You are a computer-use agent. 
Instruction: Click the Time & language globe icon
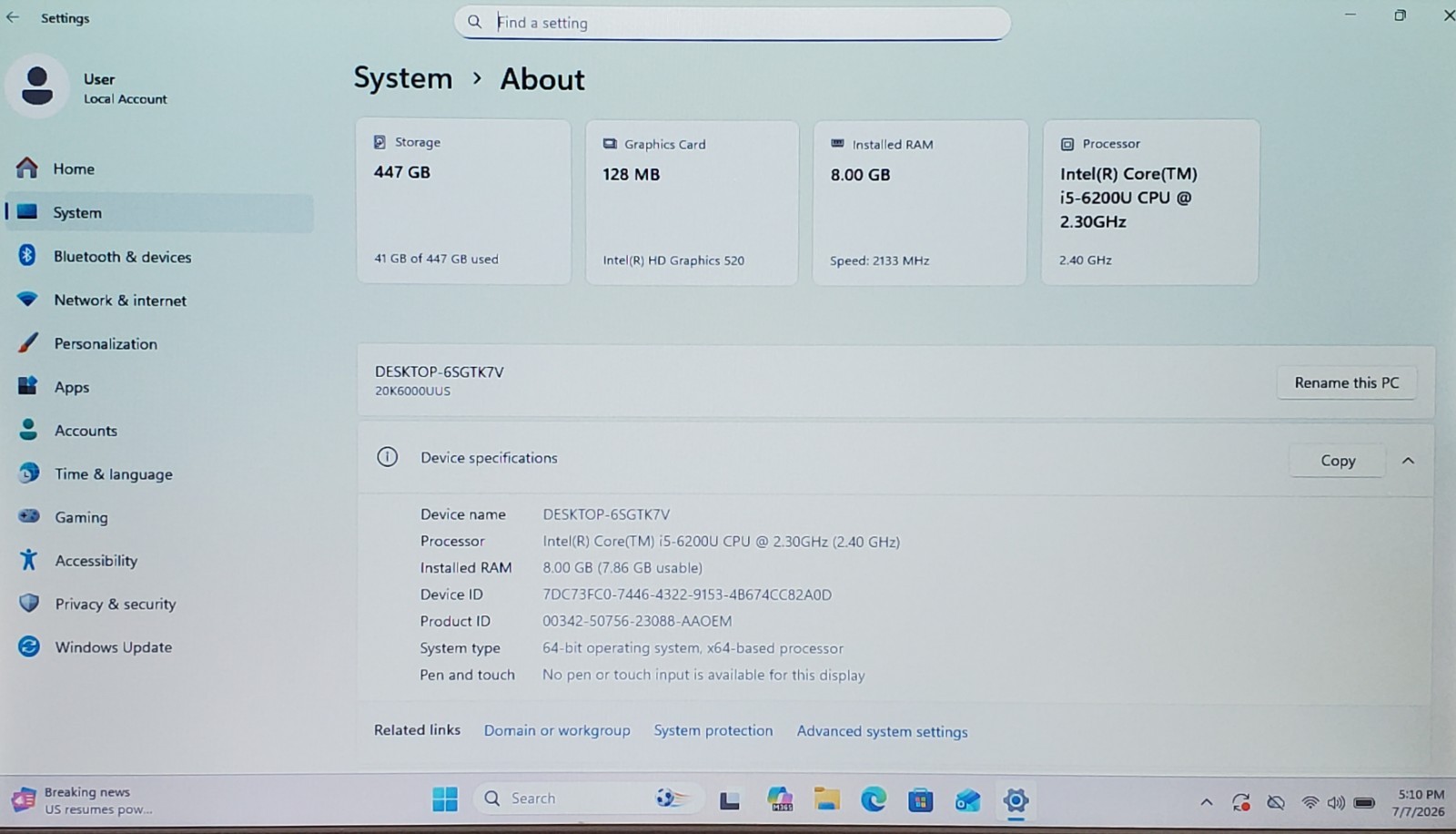29,473
